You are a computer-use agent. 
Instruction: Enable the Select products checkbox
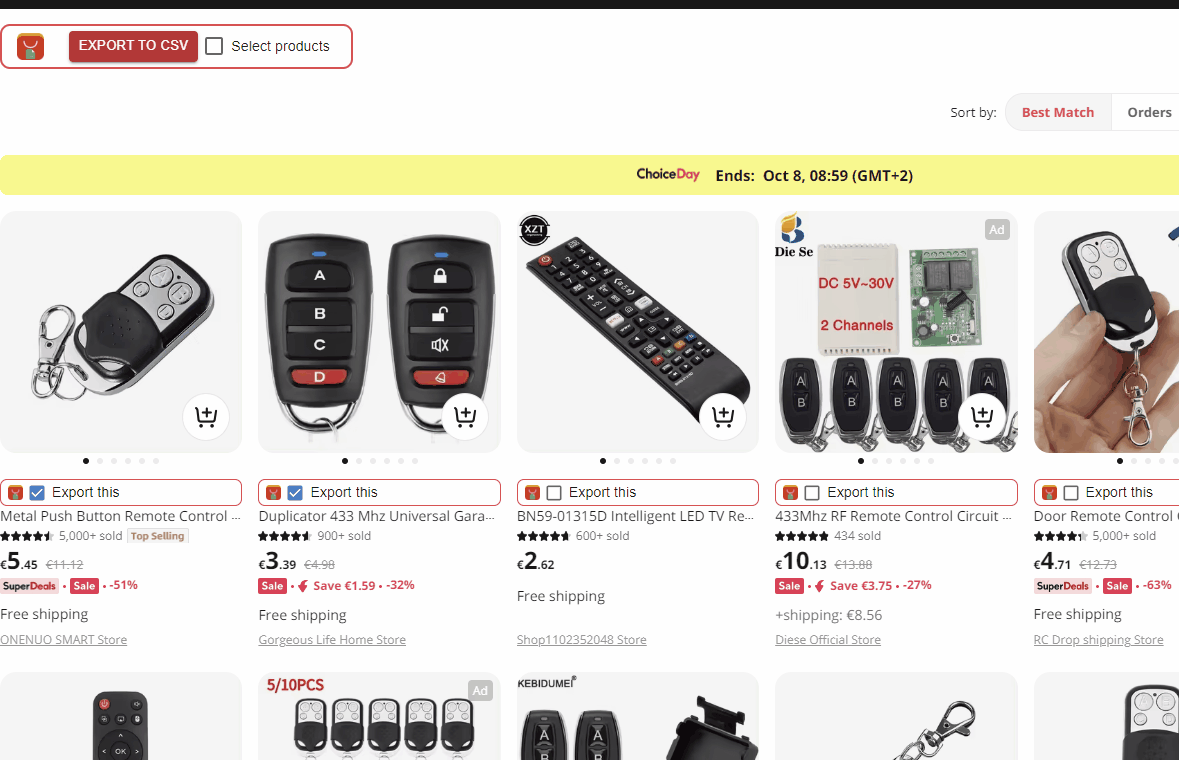[x=214, y=47]
